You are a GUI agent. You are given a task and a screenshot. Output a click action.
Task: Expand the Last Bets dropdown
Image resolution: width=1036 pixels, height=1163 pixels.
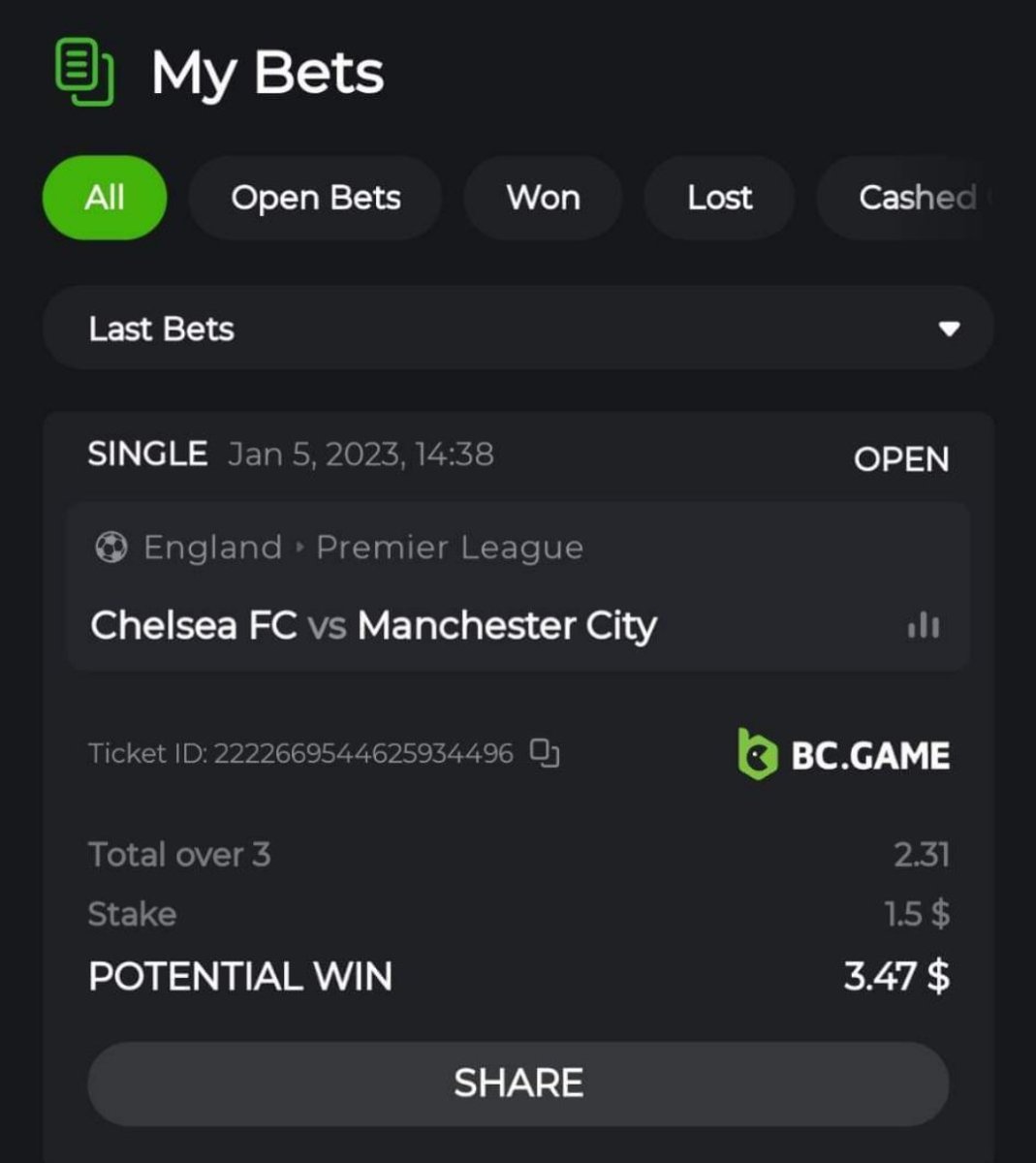[518, 329]
